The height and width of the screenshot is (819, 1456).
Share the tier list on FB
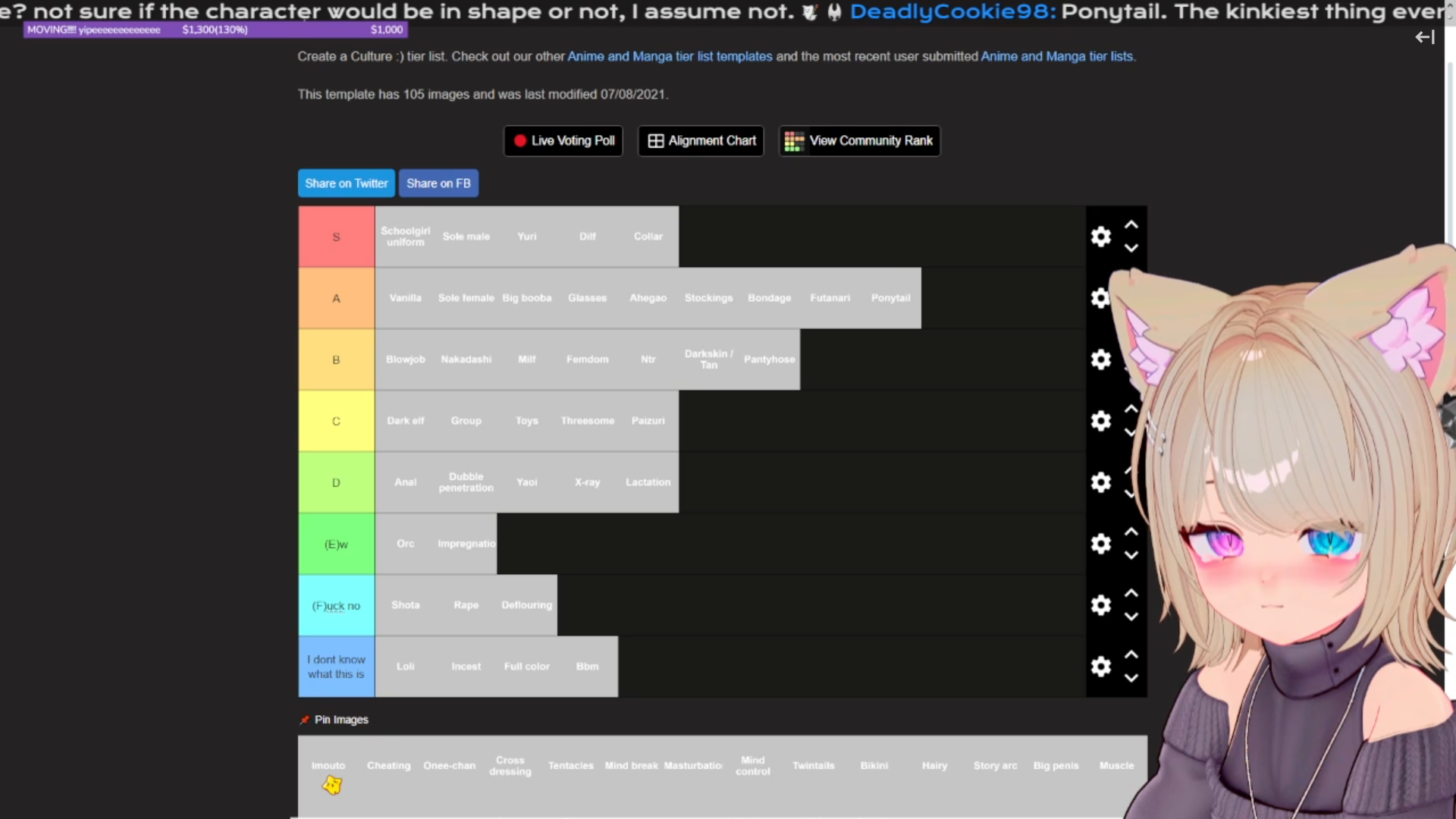pos(438,184)
